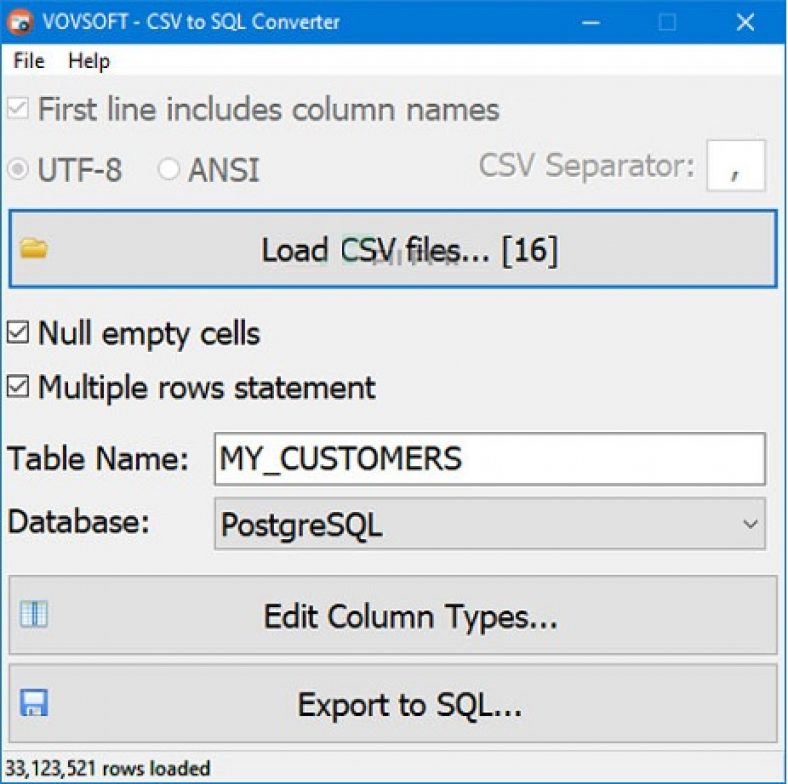Select the UTF-8 encoding radio button

pyautogui.click(x=18, y=169)
